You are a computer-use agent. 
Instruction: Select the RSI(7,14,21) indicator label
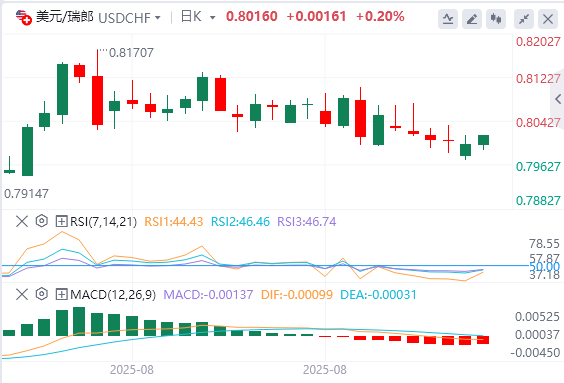pos(104,222)
